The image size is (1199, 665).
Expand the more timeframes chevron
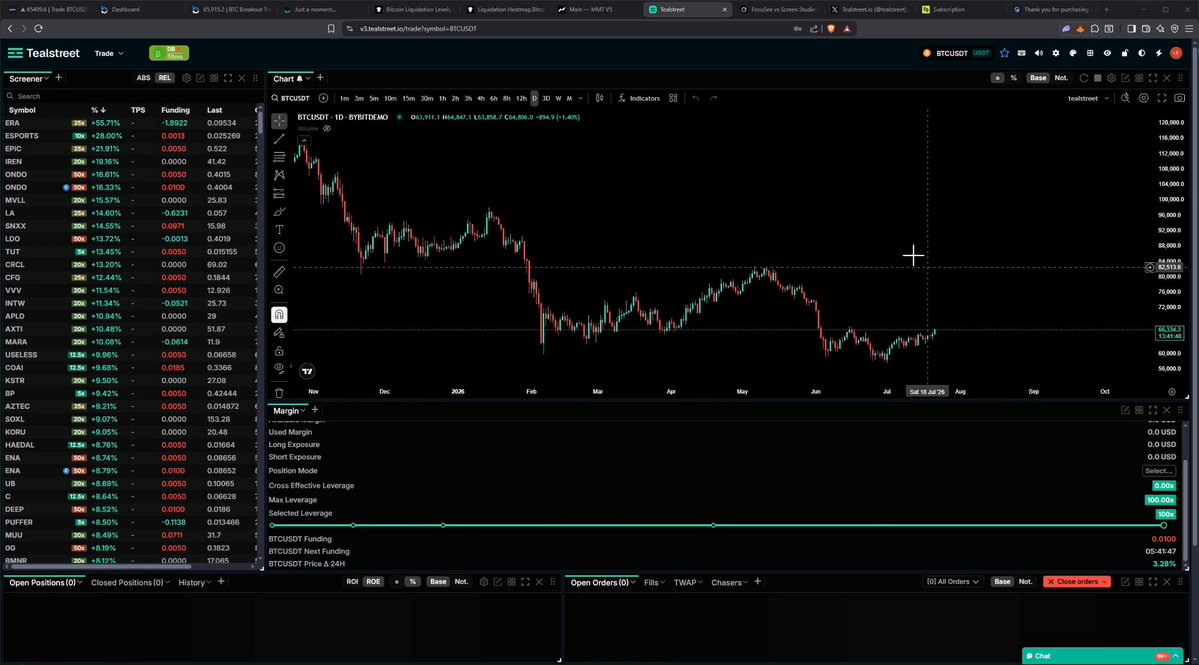(x=580, y=98)
